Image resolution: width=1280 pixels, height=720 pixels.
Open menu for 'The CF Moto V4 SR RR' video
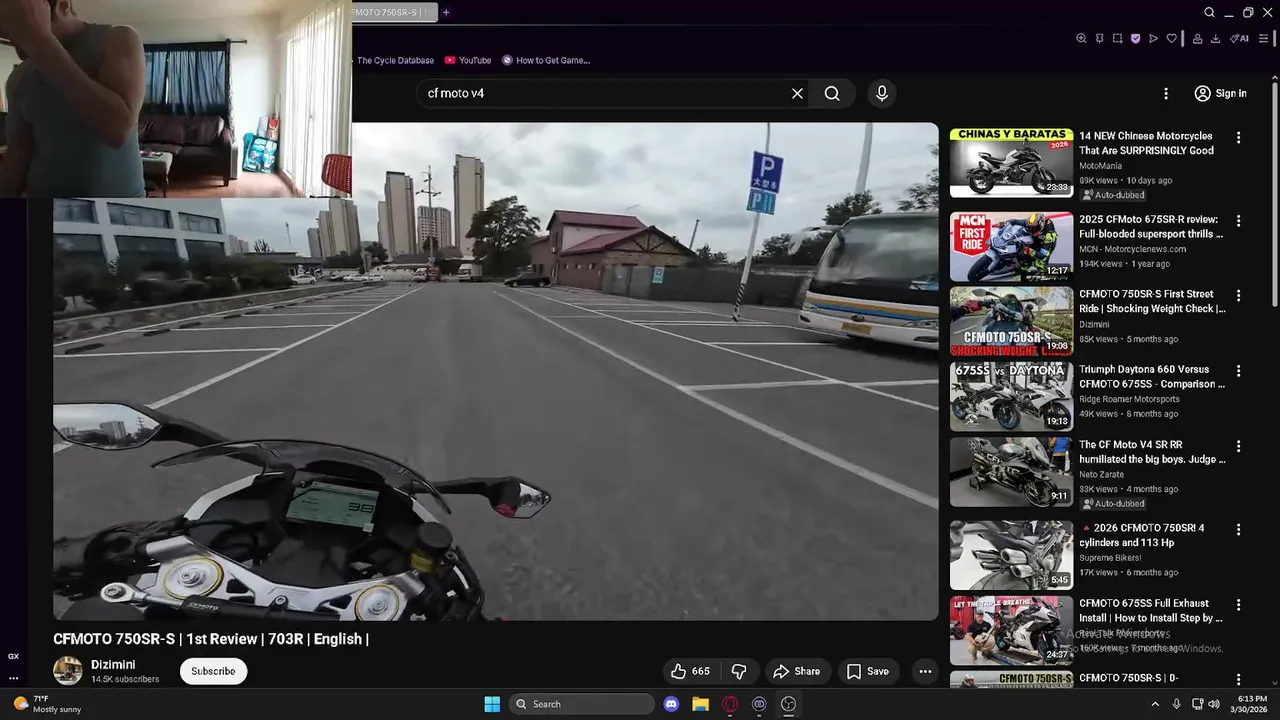(1238, 445)
